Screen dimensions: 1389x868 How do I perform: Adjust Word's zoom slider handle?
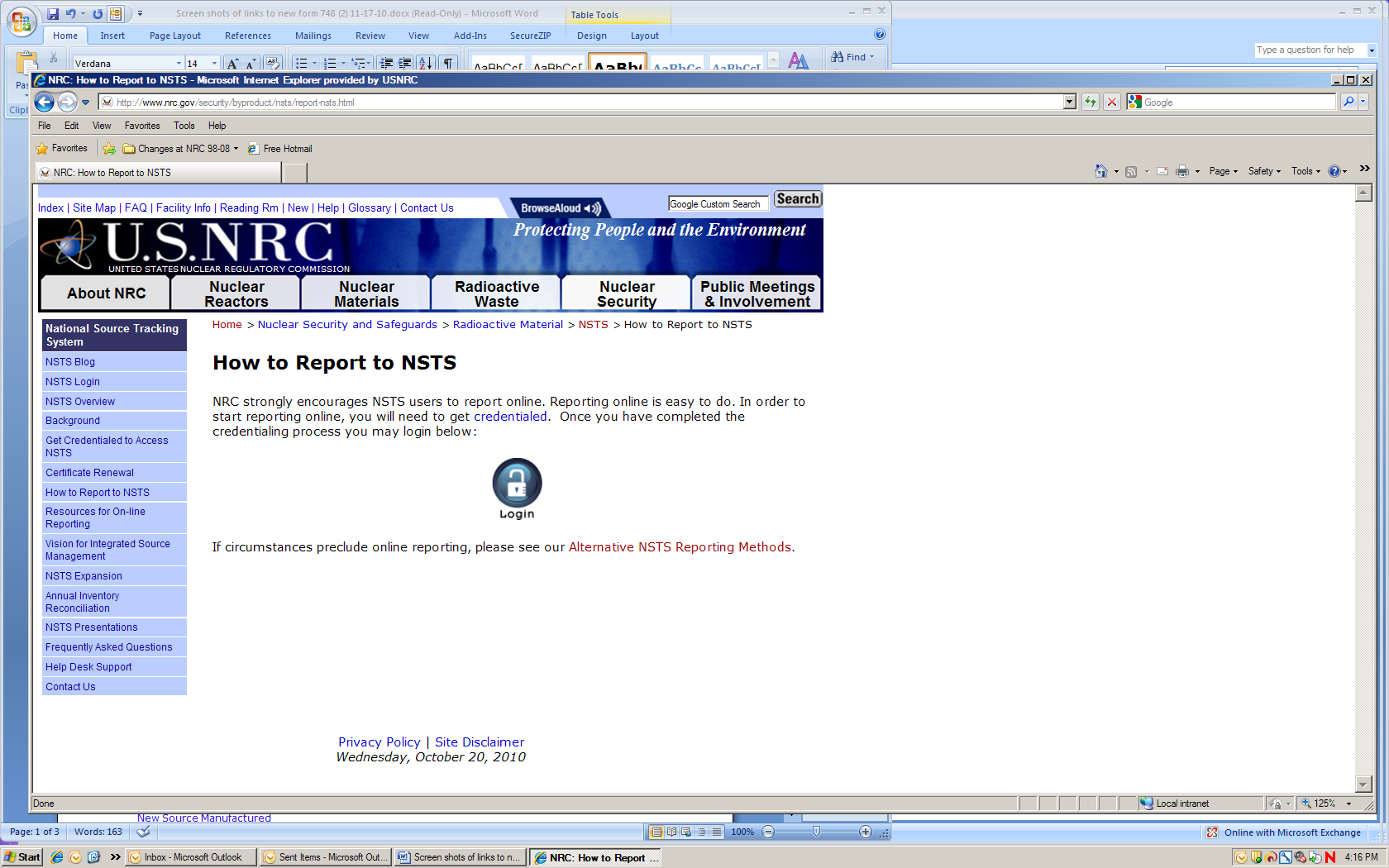[816, 832]
